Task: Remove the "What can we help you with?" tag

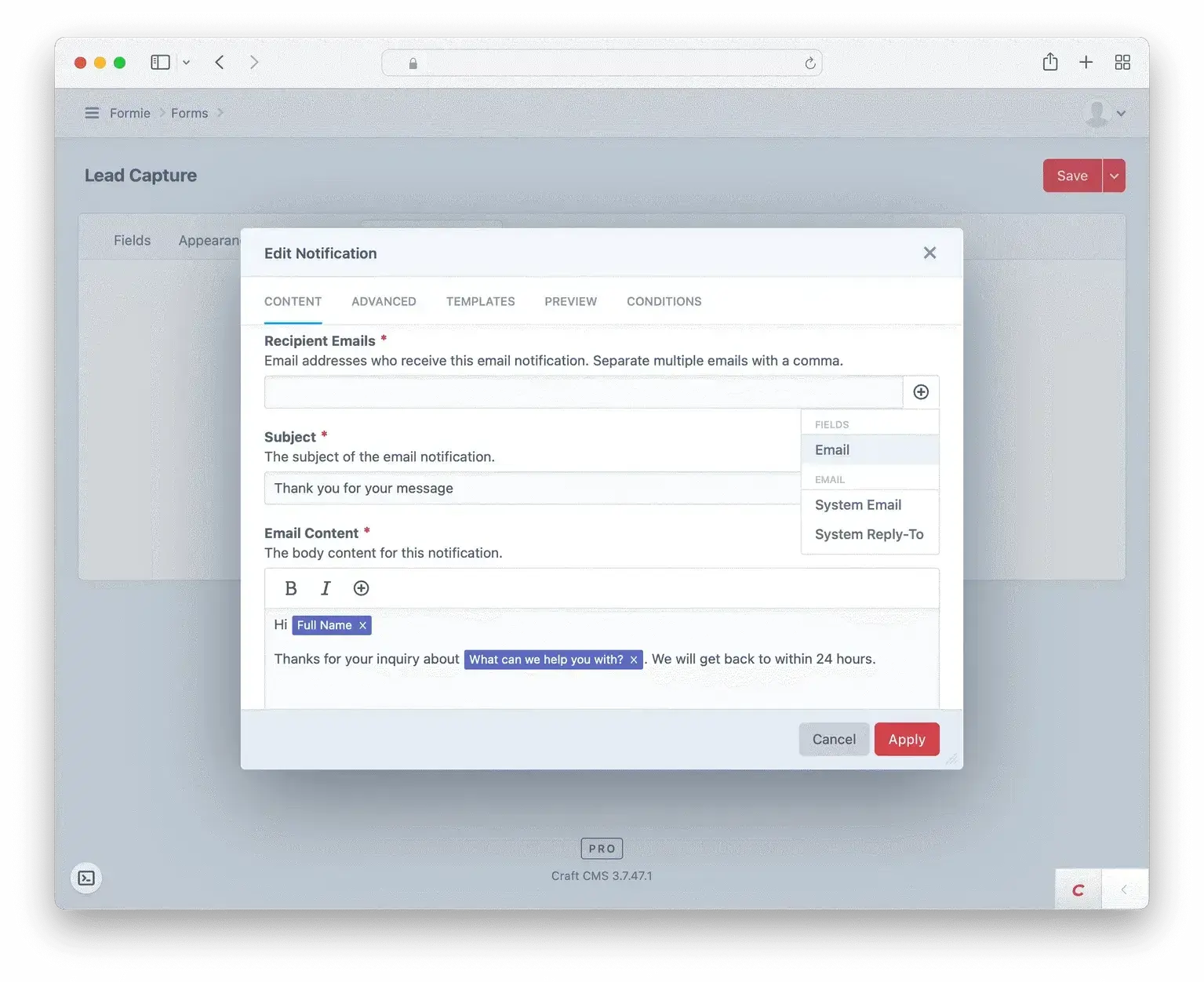Action: tap(633, 660)
